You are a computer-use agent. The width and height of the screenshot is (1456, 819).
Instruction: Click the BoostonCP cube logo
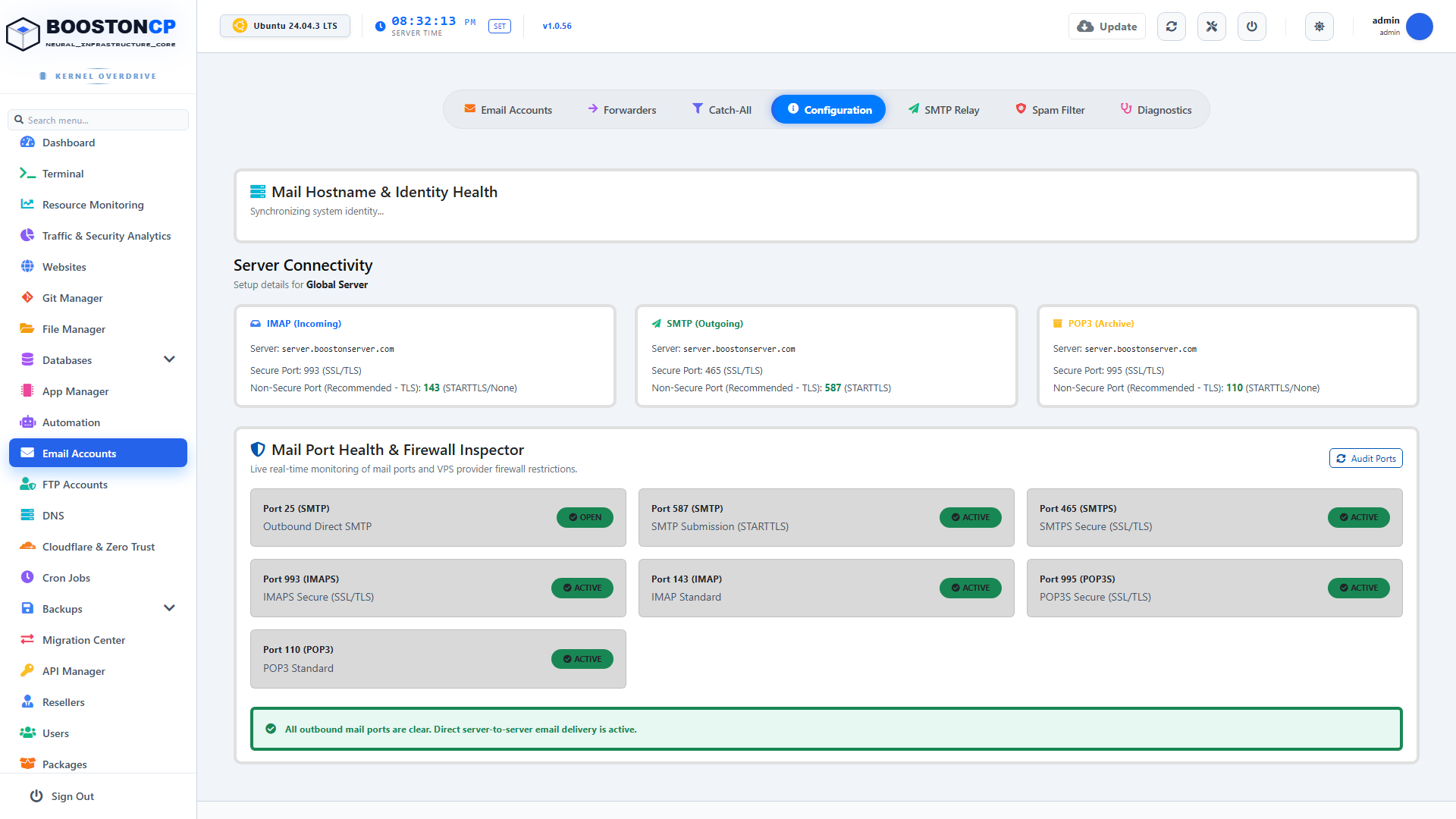[x=23, y=33]
